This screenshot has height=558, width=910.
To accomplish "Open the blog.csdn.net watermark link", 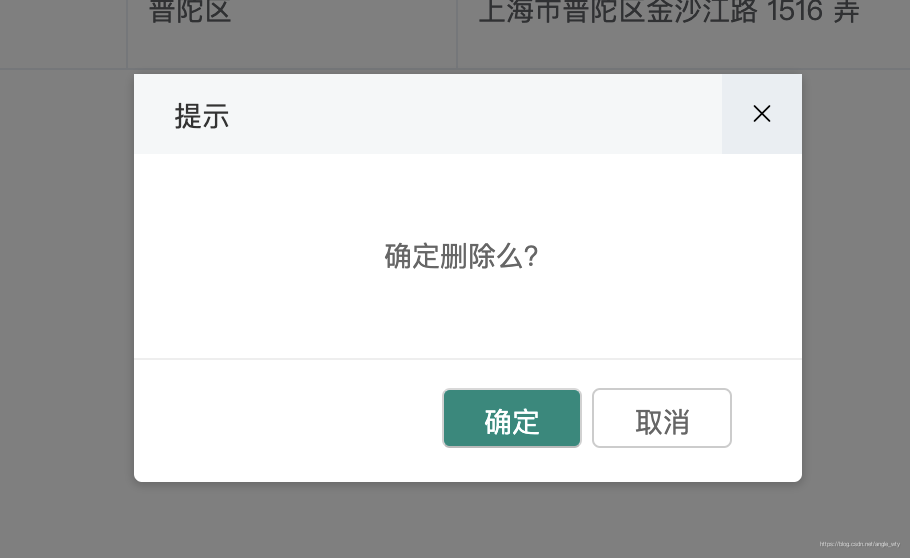I will tap(860, 544).
